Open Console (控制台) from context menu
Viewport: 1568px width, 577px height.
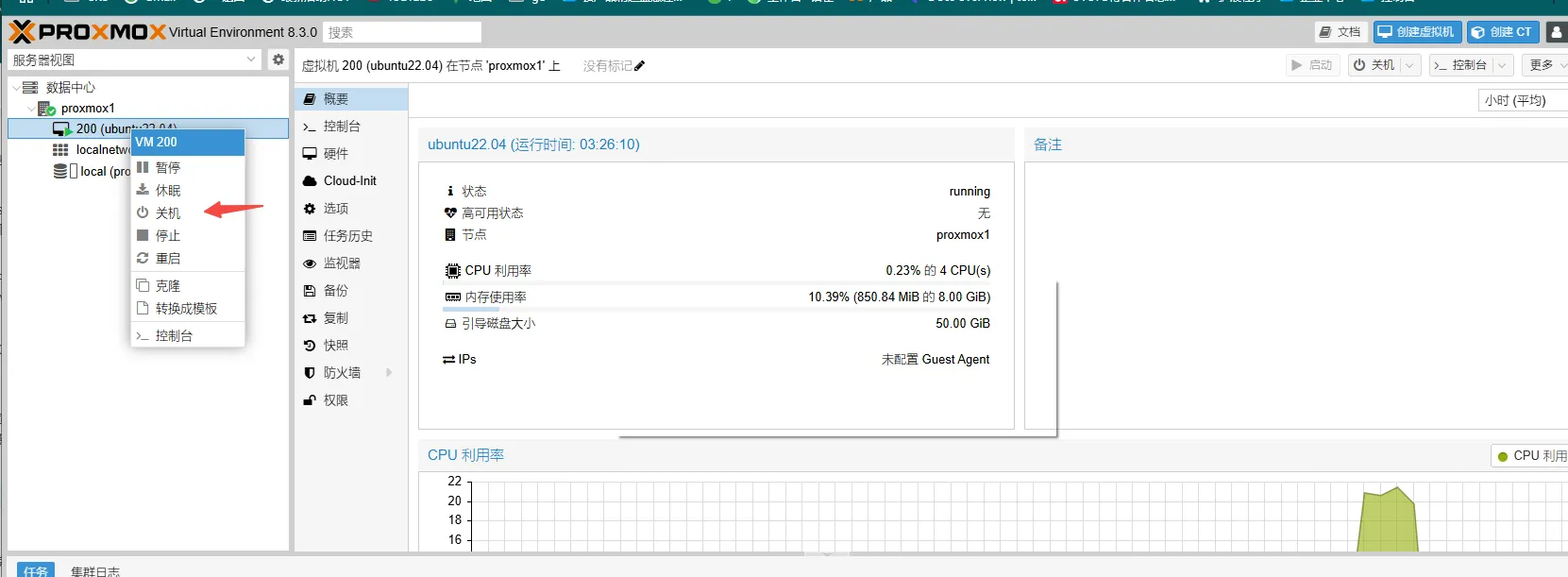coord(187,335)
